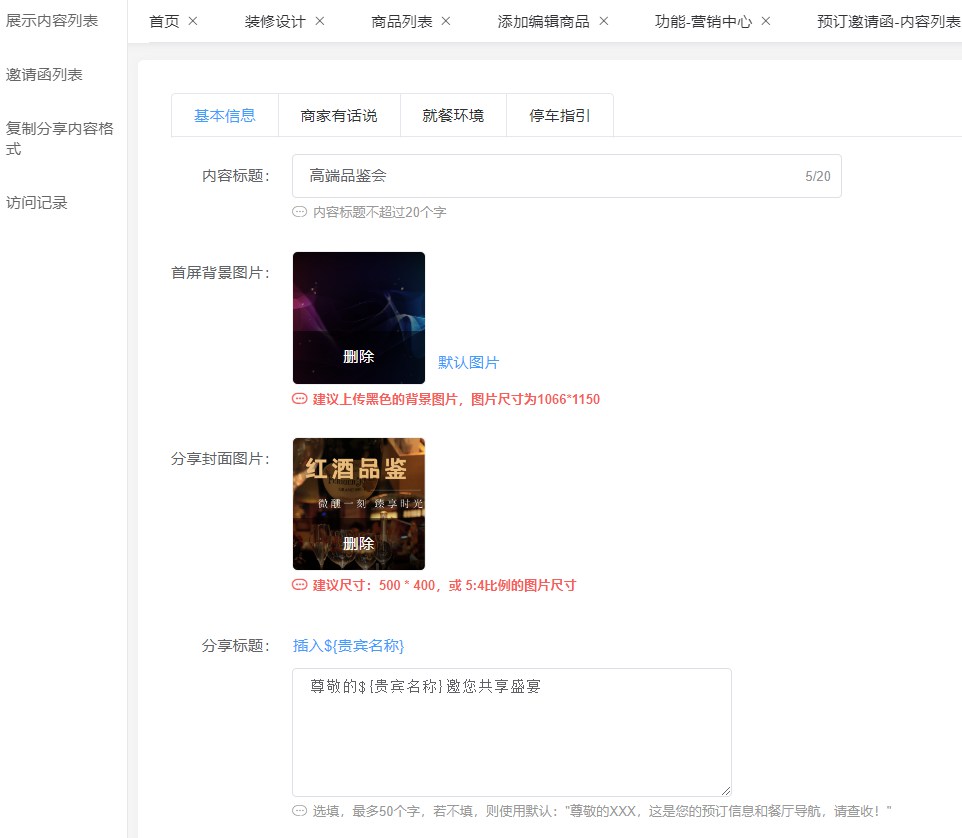962x838 pixels.
Task: Close the 装修设计 tab
Action: coord(320,21)
